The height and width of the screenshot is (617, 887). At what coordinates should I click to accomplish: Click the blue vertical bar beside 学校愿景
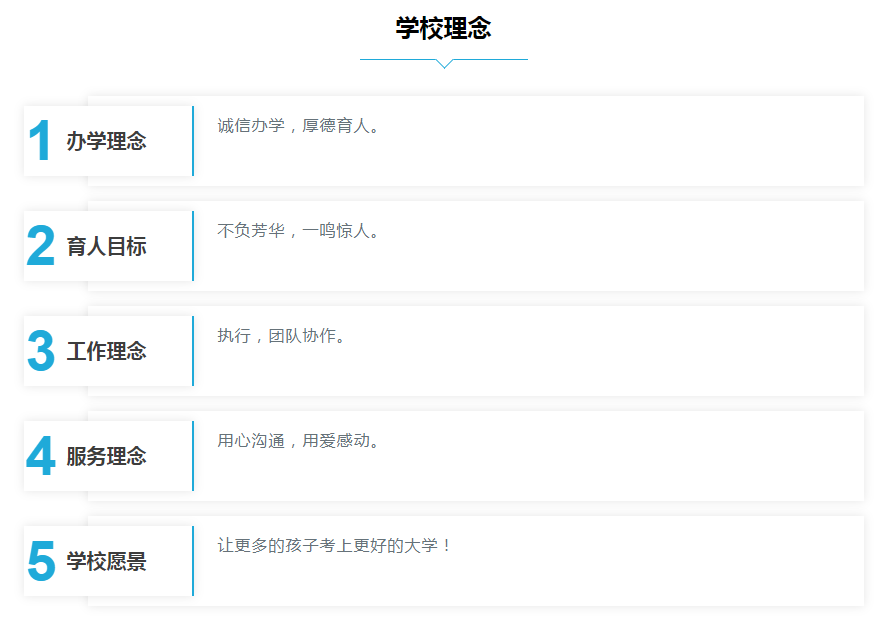[x=193, y=561]
